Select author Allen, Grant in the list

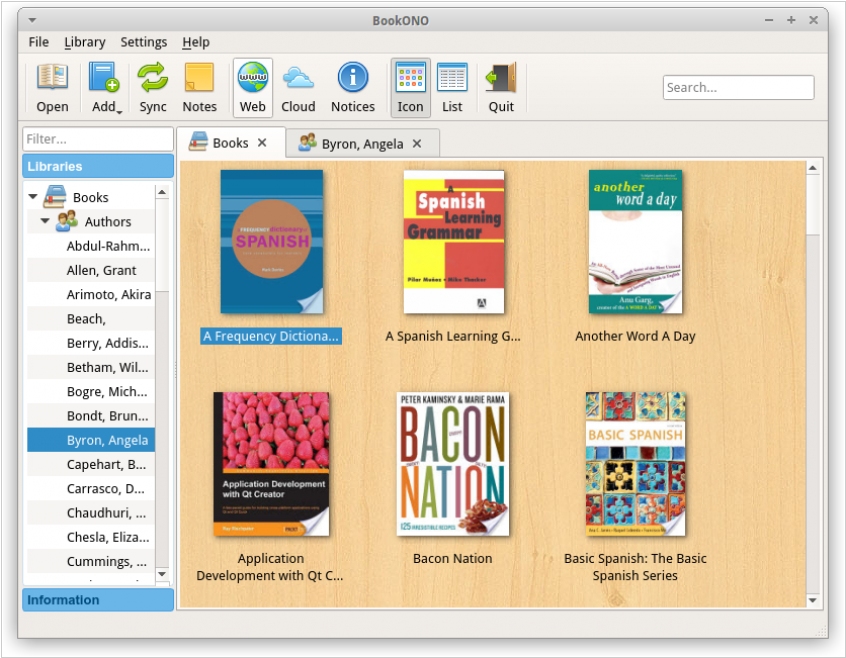tap(101, 270)
